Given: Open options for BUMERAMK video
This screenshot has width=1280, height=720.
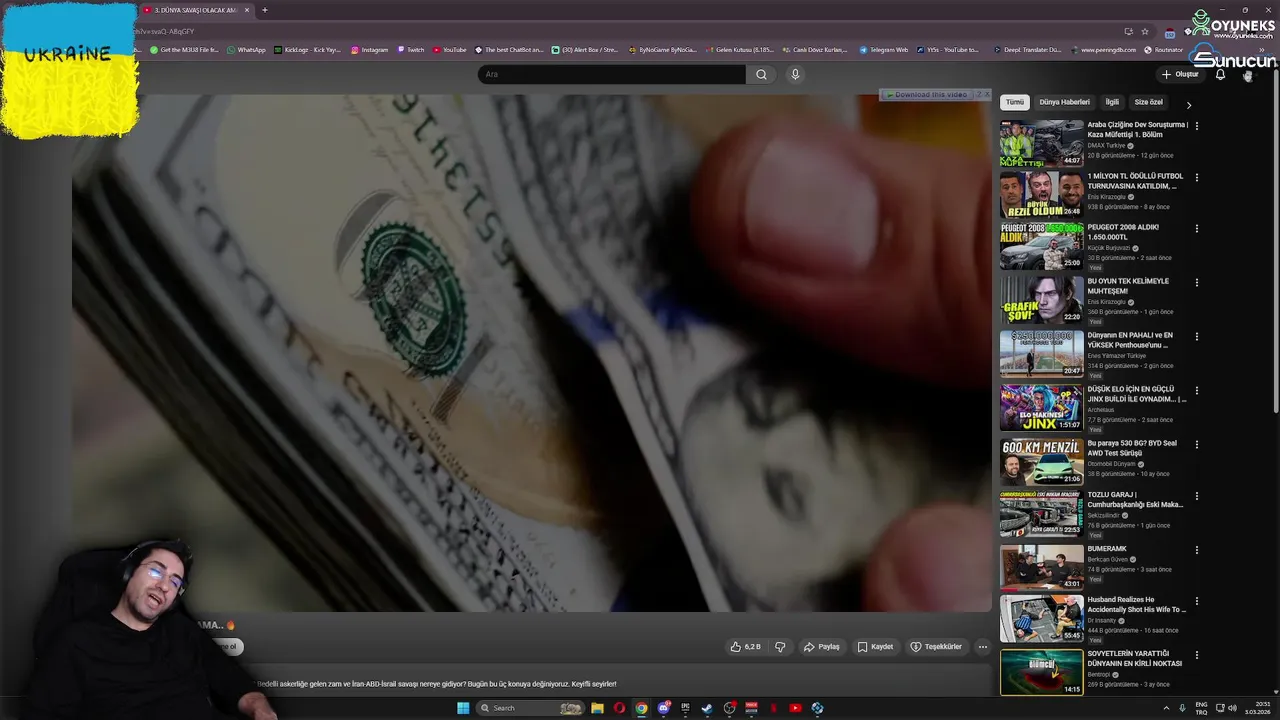Looking at the screenshot, I should pyautogui.click(x=1196, y=550).
